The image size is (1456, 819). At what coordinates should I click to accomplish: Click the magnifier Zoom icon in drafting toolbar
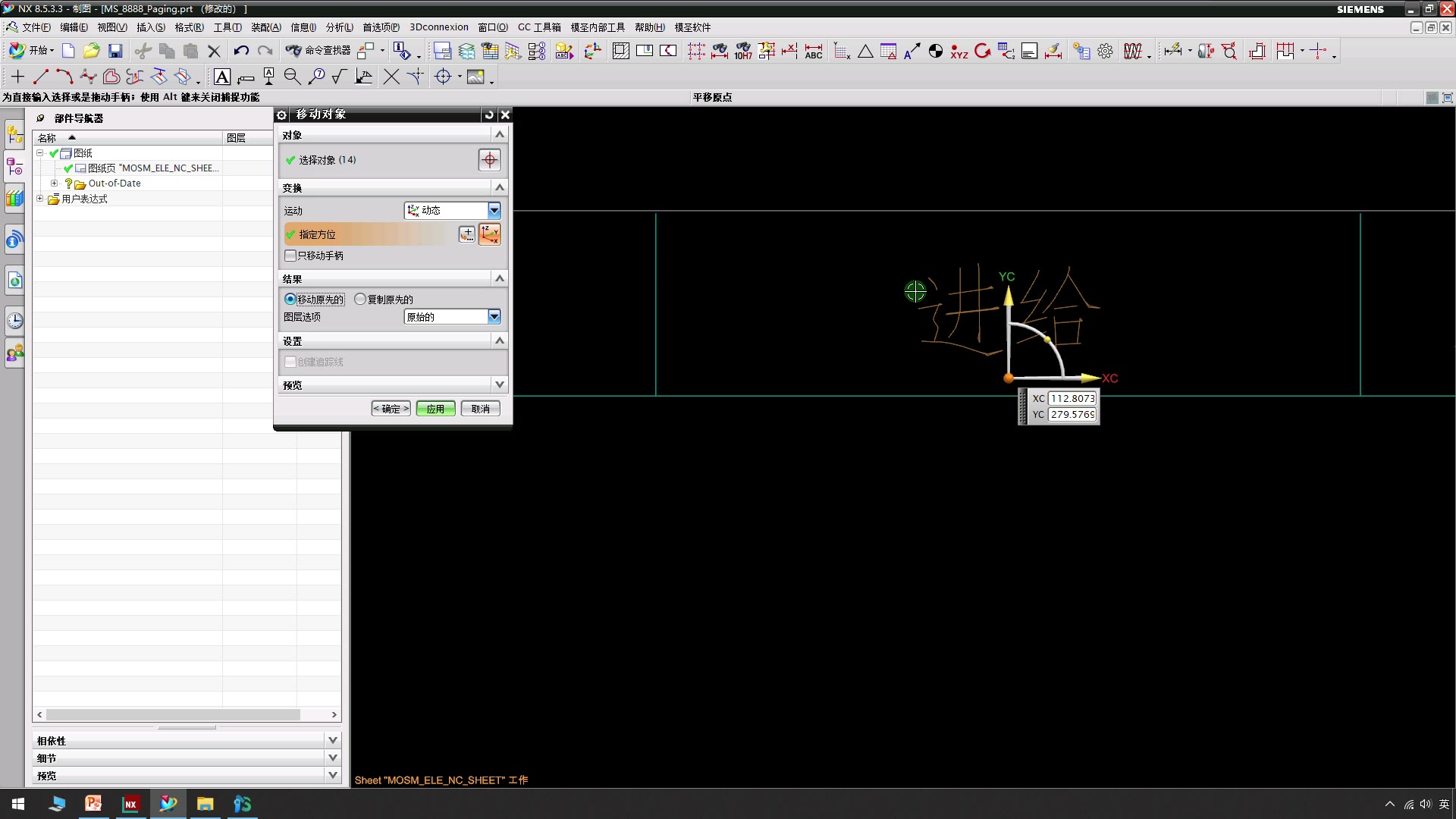(292, 77)
